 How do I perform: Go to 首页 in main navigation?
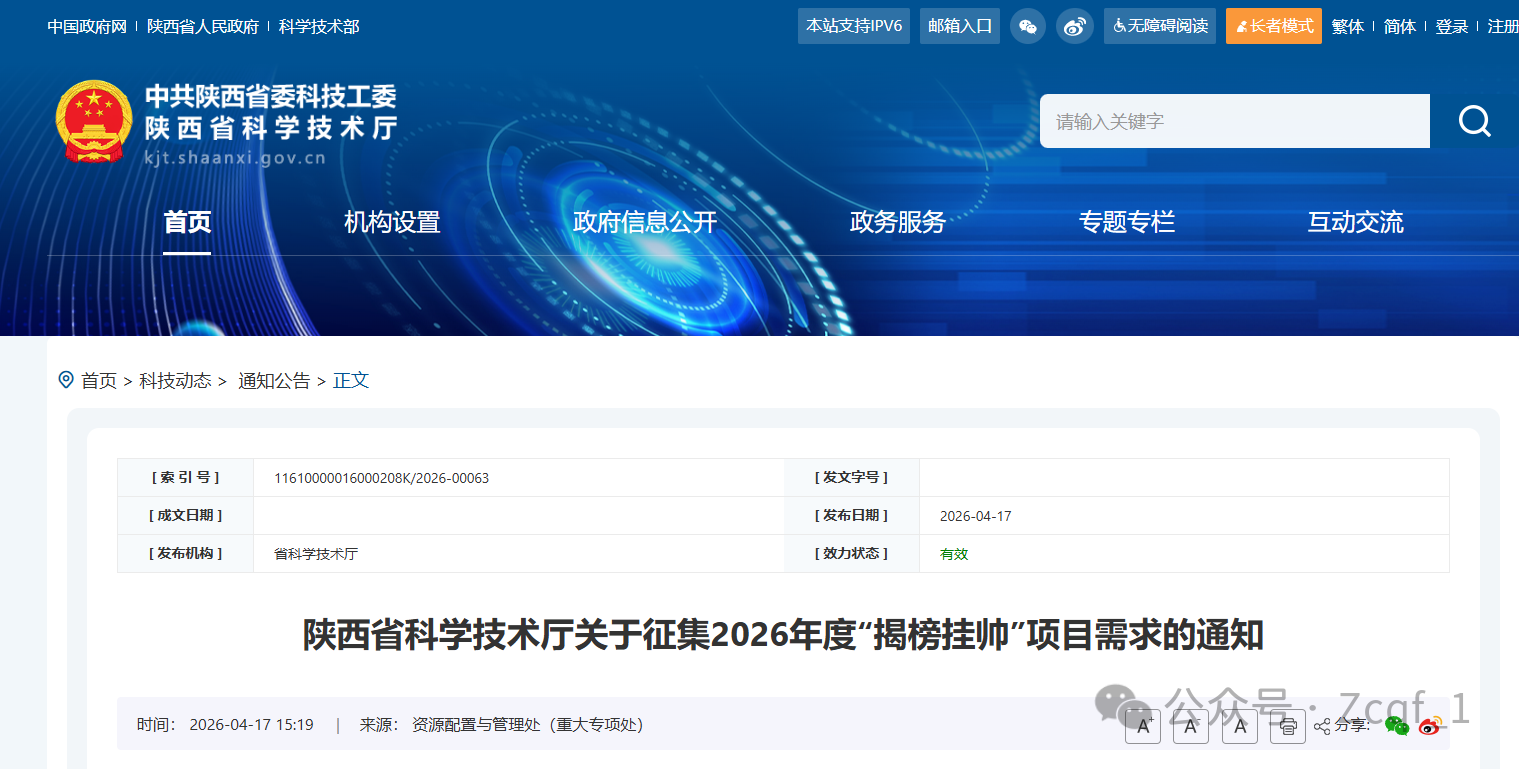187,222
